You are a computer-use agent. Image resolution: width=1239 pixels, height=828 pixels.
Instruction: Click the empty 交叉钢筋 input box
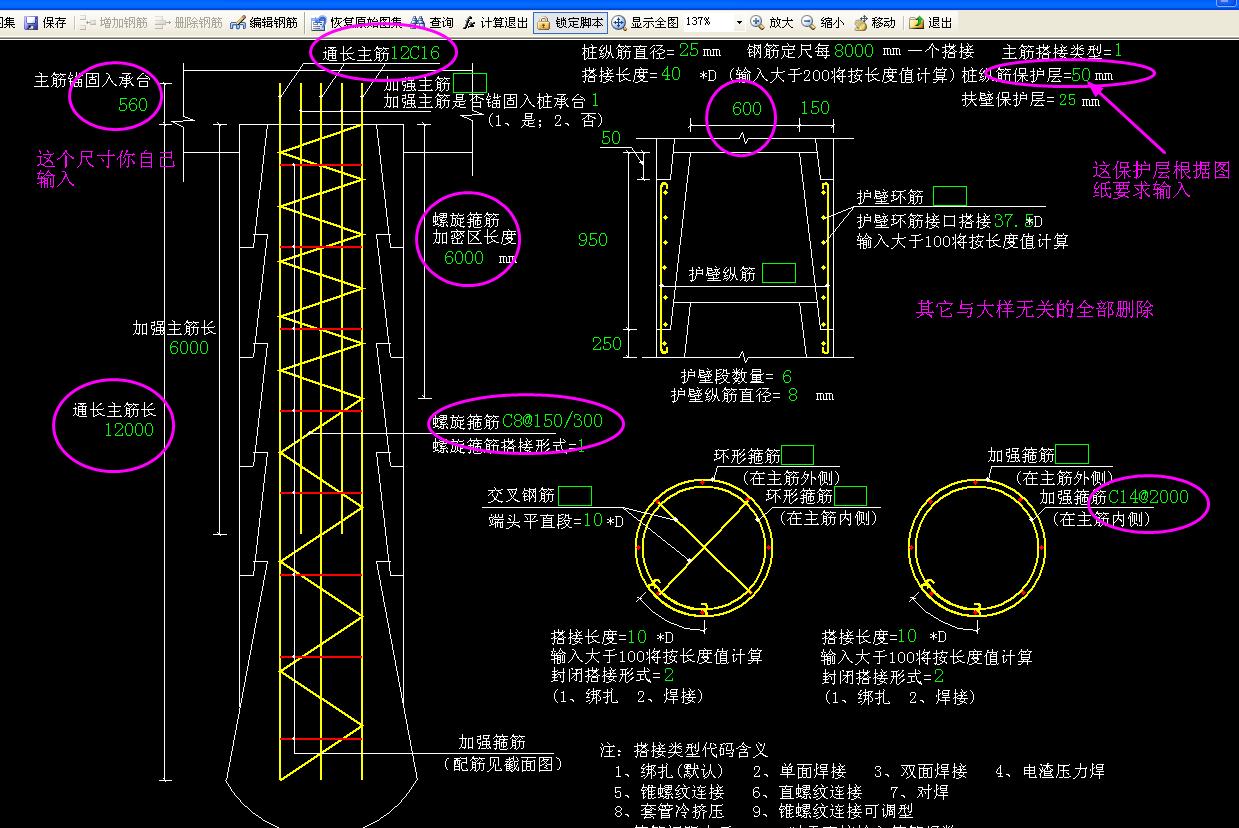(x=575, y=495)
